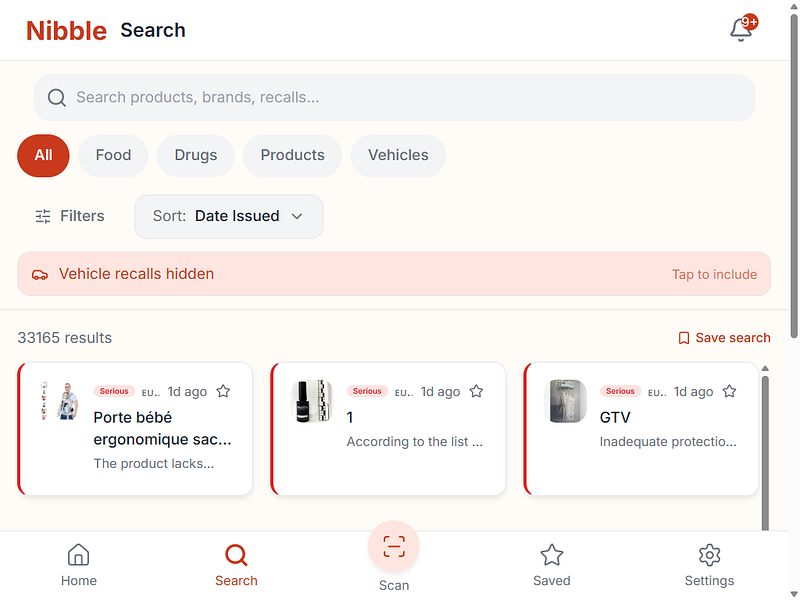Open the Sort: Date Issued dropdown
Image resolution: width=800 pixels, height=600 pixels.
tap(229, 216)
